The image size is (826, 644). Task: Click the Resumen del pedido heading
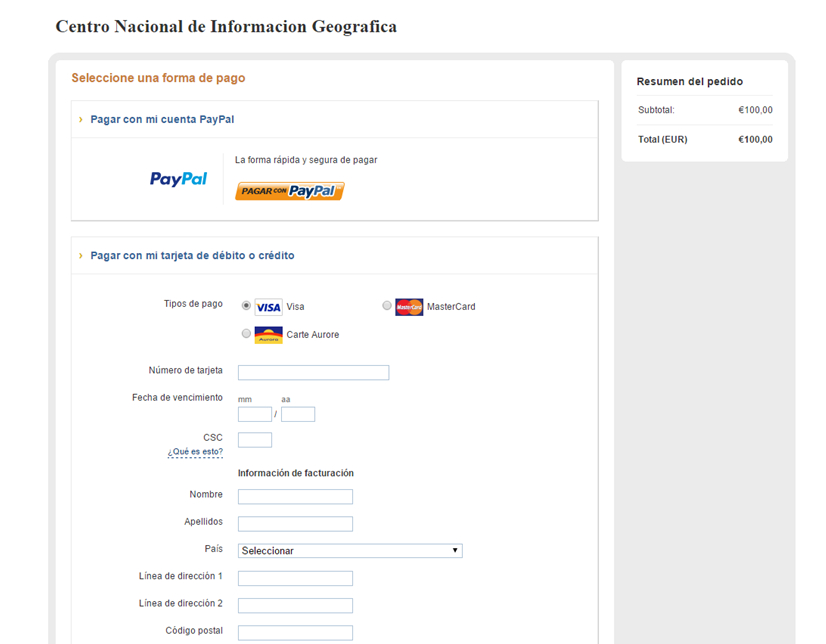(x=690, y=82)
